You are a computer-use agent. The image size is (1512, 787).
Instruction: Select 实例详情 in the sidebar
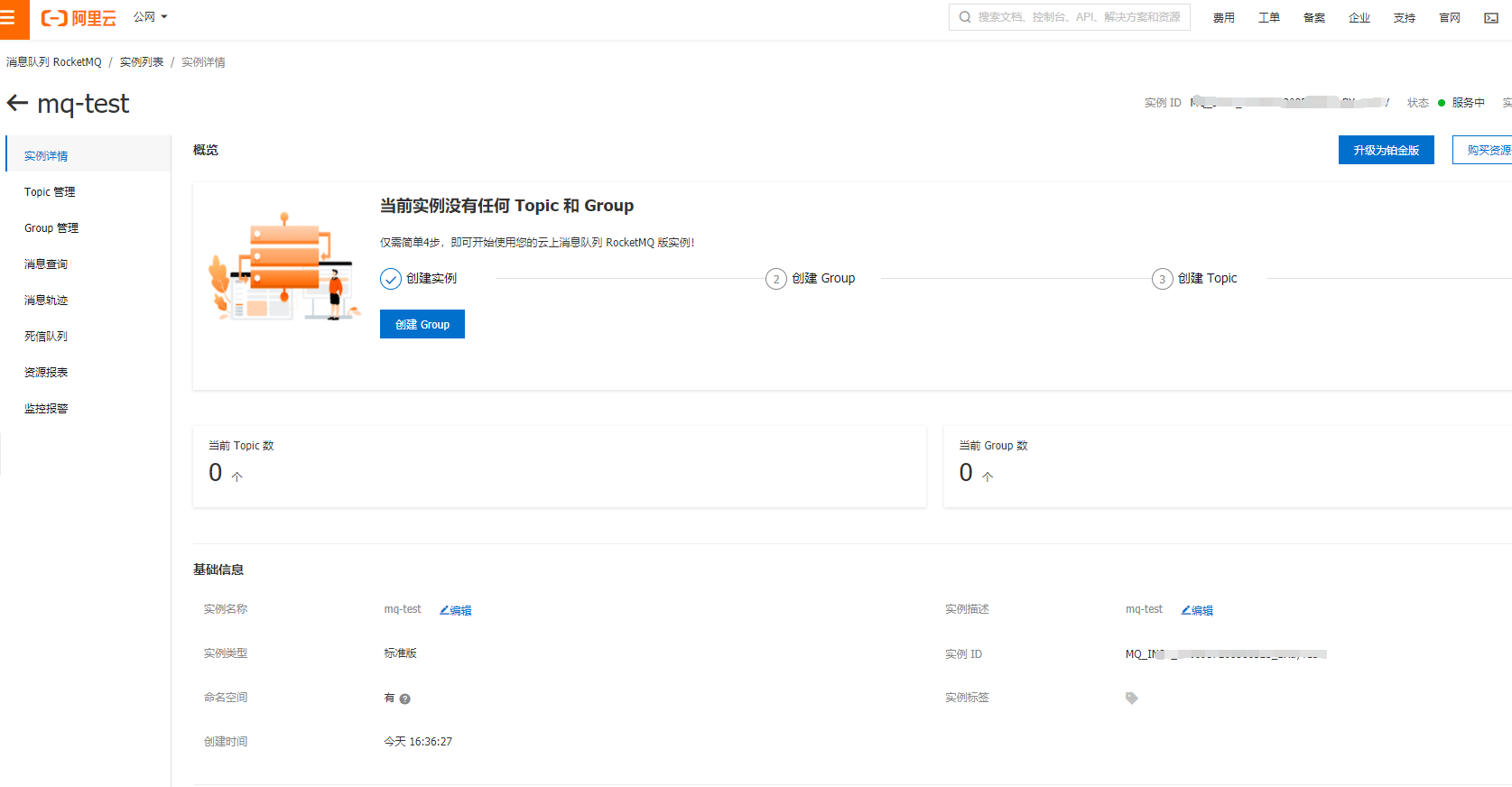88,155
